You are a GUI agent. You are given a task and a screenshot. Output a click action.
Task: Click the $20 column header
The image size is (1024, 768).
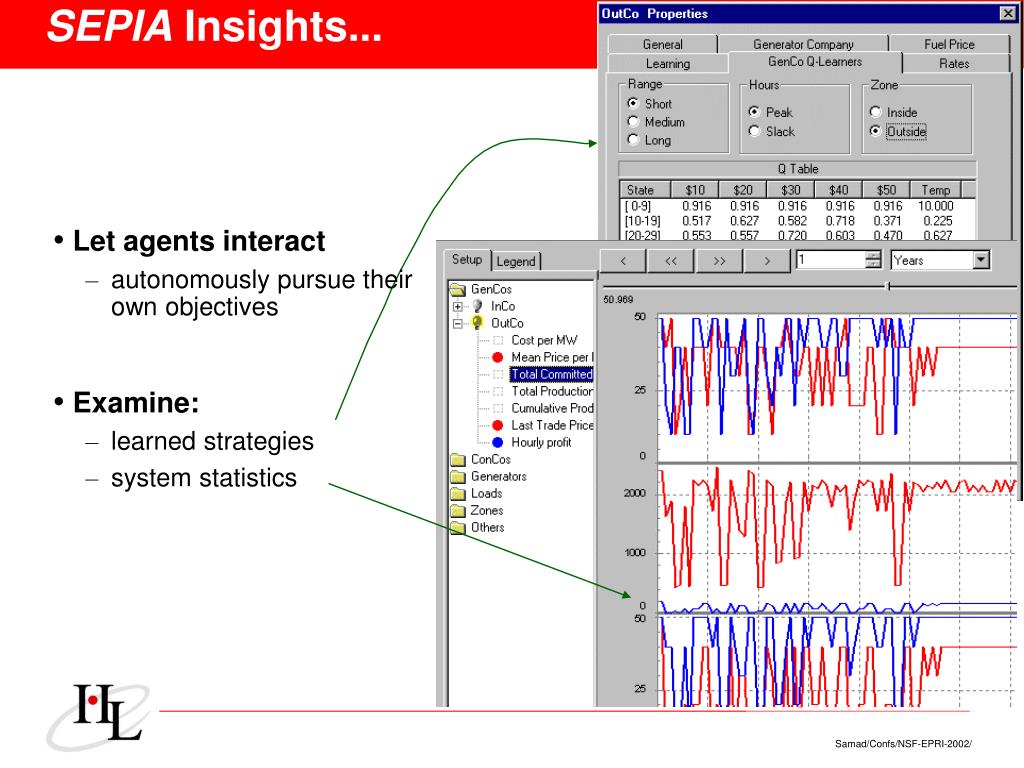743,189
